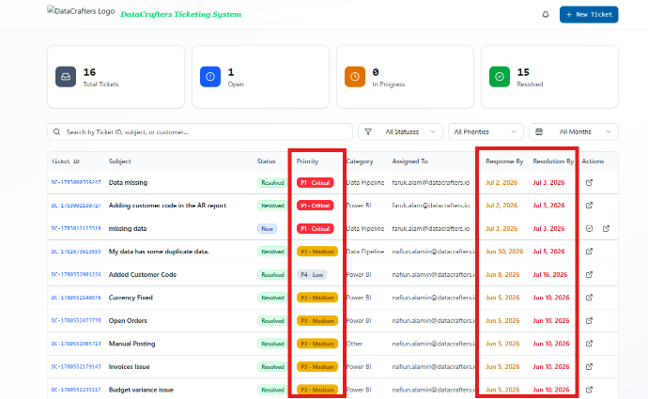Click the assignee email on the Data missing row
Screen dimensions: 648x399
point(431,182)
